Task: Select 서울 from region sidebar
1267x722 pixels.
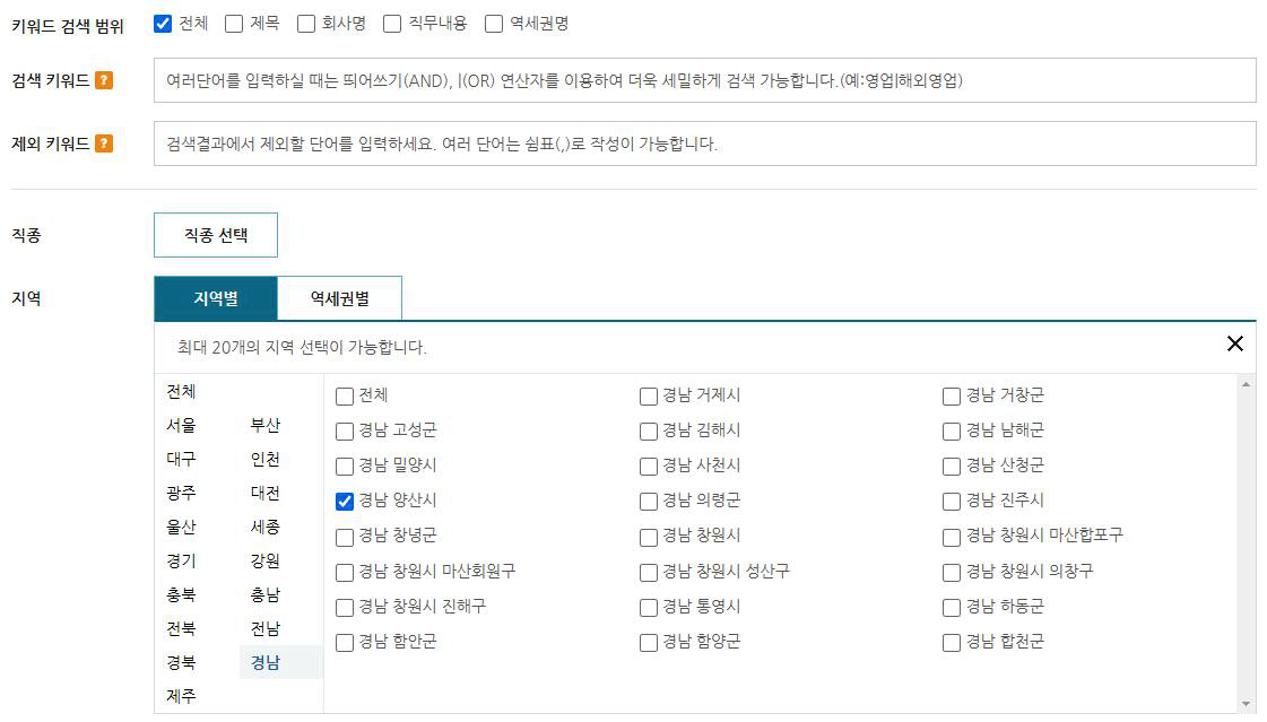Action: coord(179,425)
